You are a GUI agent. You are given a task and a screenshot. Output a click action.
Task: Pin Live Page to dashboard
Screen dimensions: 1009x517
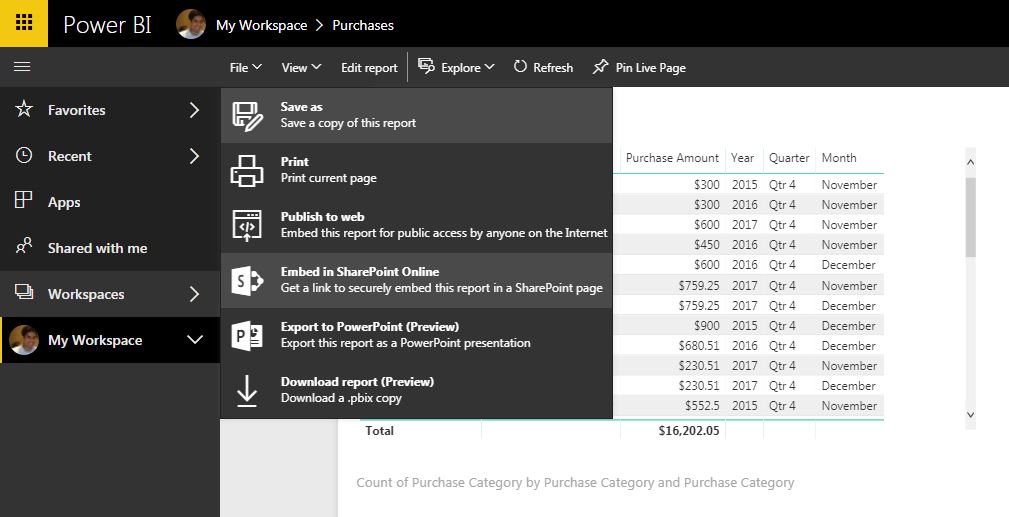point(639,68)
